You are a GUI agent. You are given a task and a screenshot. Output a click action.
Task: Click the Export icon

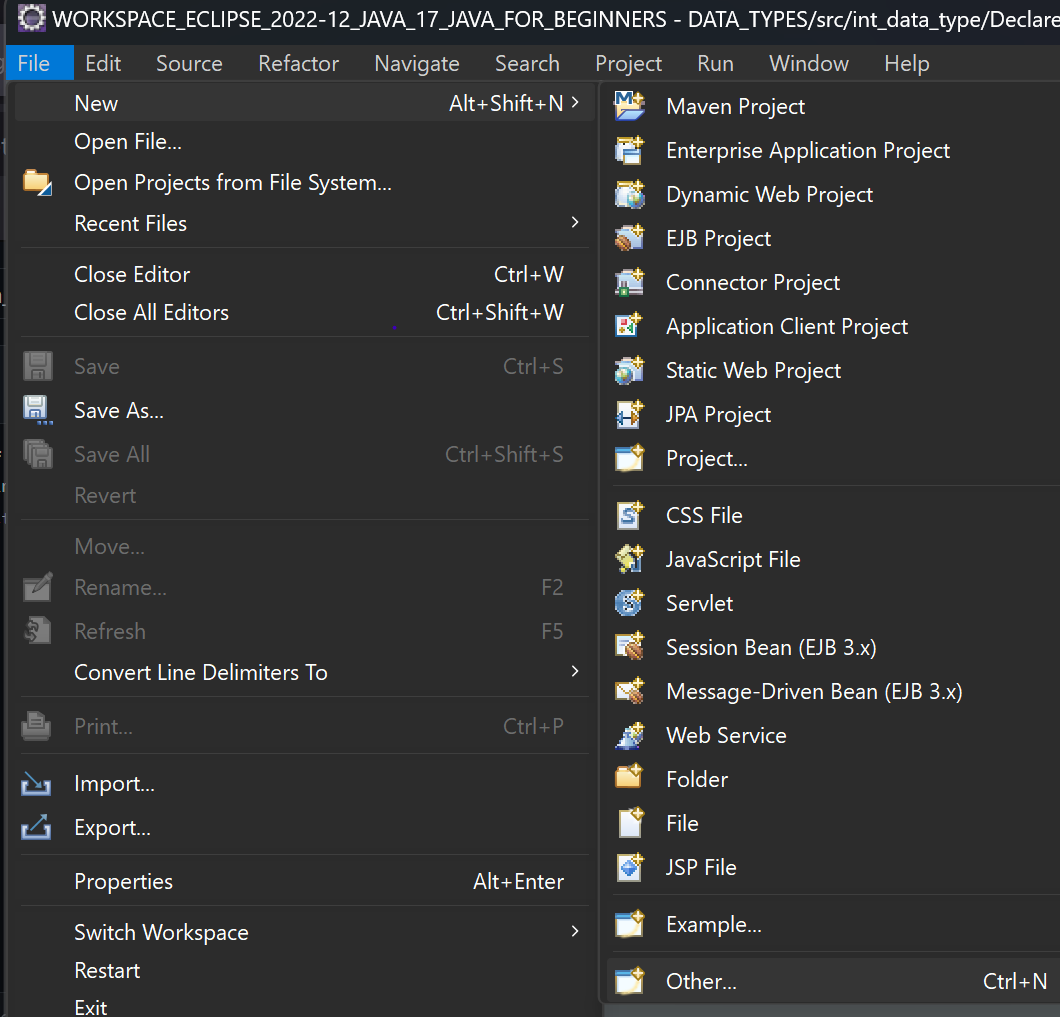pos(36,827)
